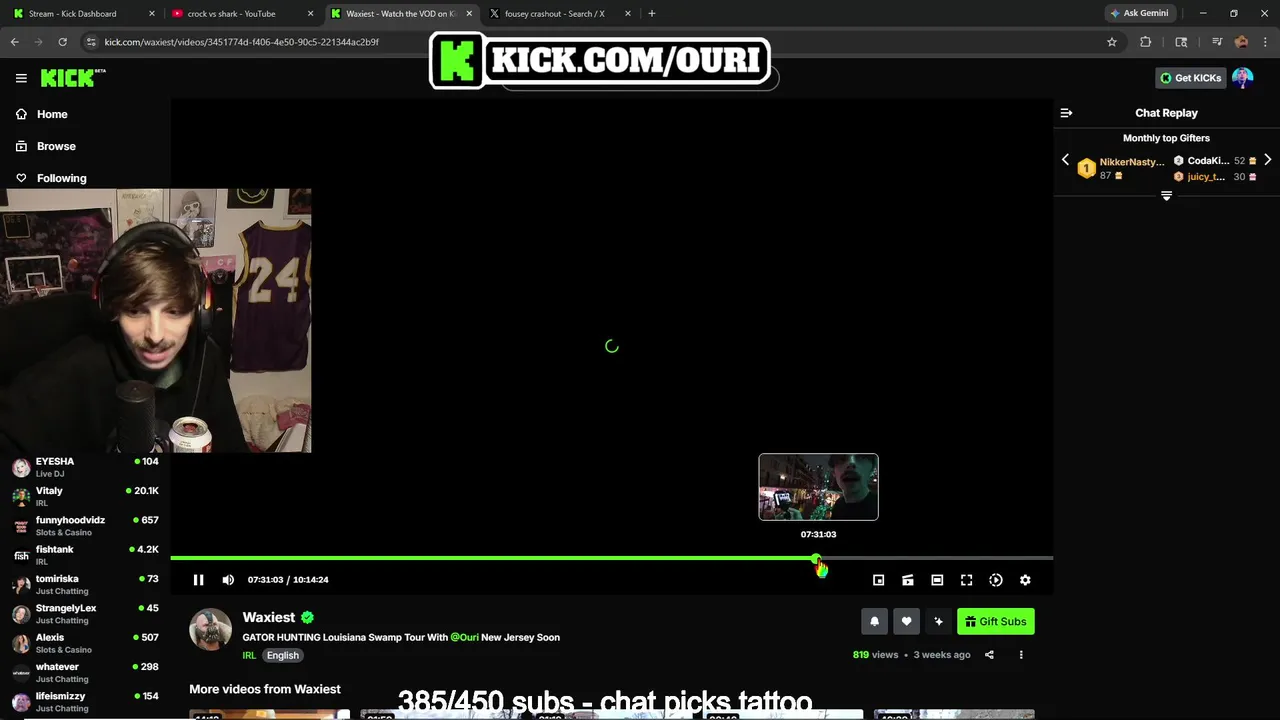1280x720 pixels.
Task: Click the playback speed icon
Action: (x=996, y=580)
